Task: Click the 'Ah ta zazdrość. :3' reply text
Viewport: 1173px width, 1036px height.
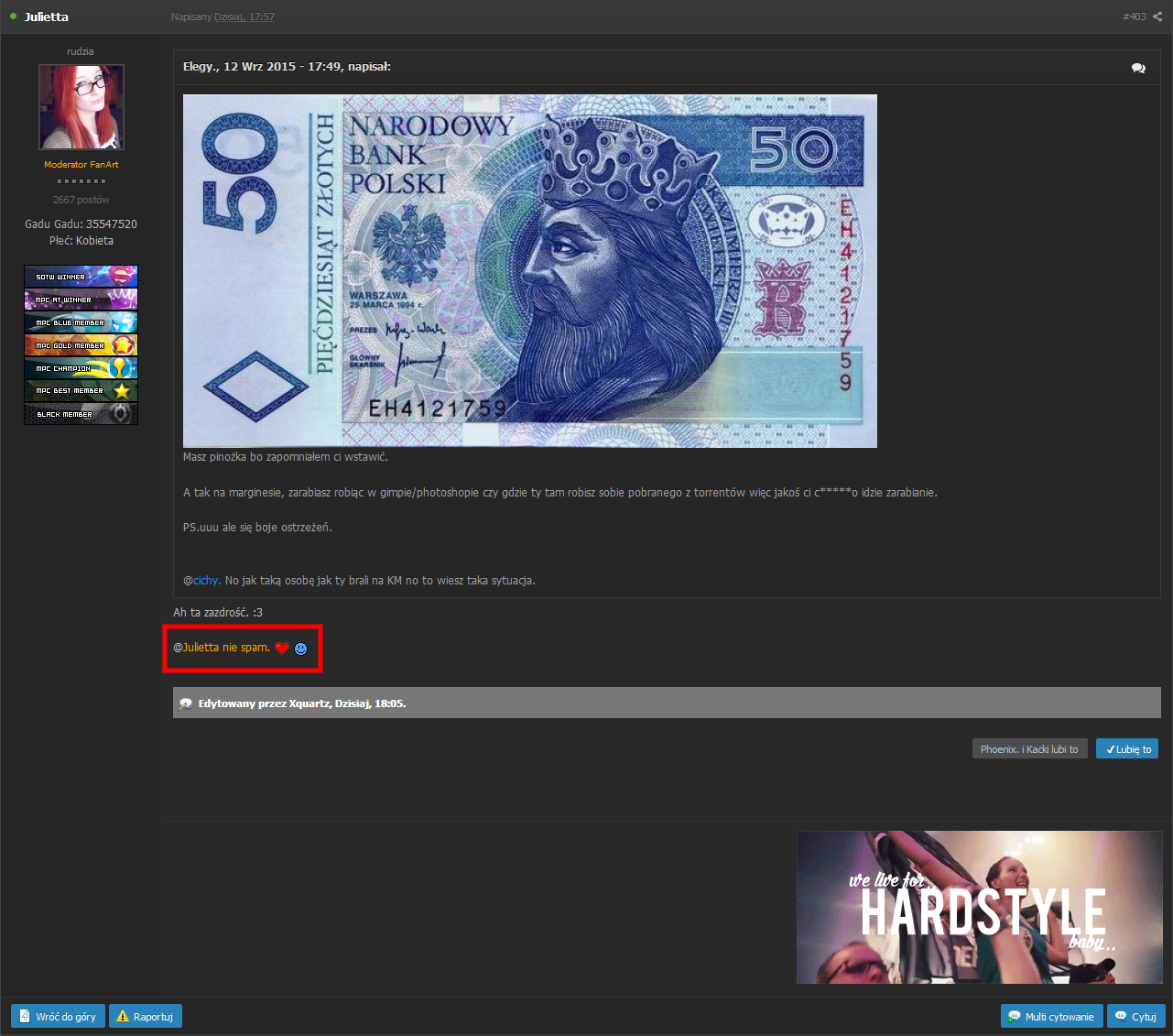Action: 218,612
